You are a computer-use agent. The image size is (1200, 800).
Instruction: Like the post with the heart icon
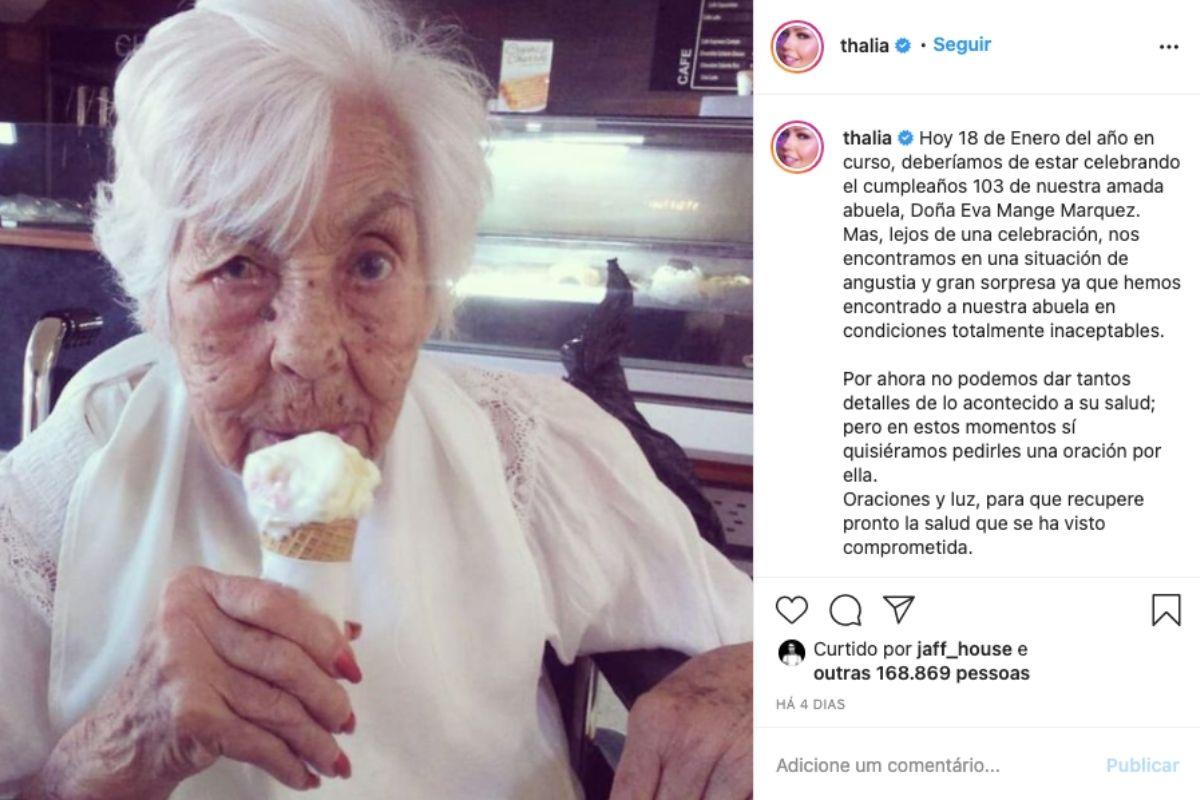pos(791,609)
